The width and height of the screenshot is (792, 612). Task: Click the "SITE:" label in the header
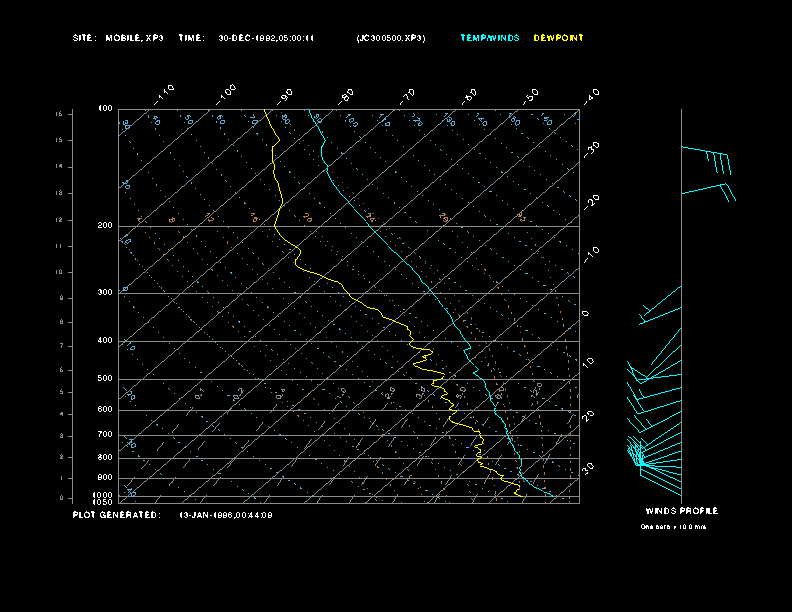pyautogui.click(x=84, y=38)
